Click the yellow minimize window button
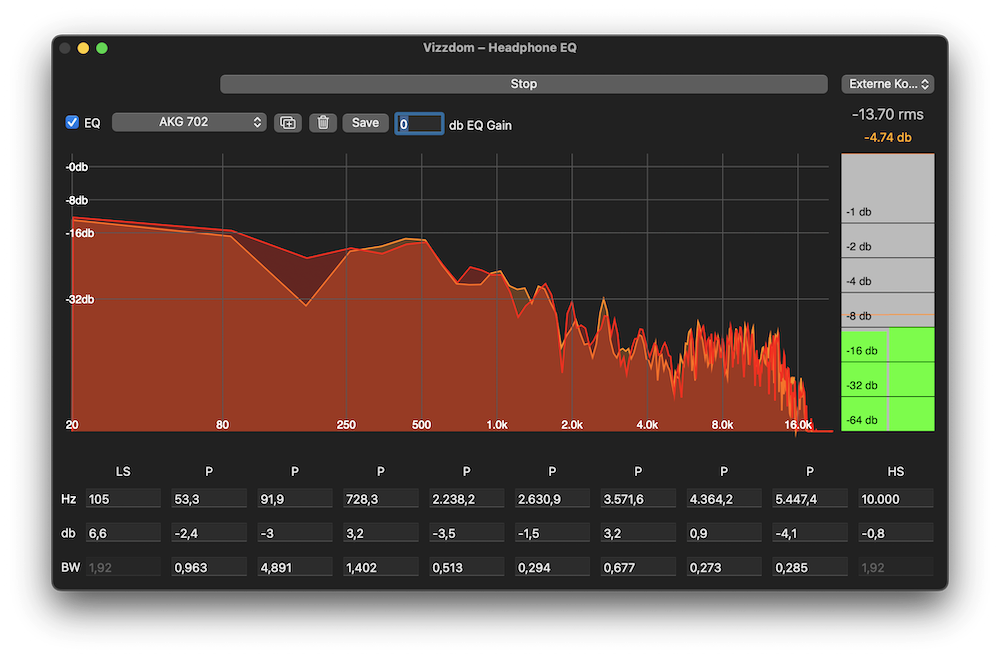Image resolution: width=1000 pixels, height=659 pixels. [x=83, y=48]
